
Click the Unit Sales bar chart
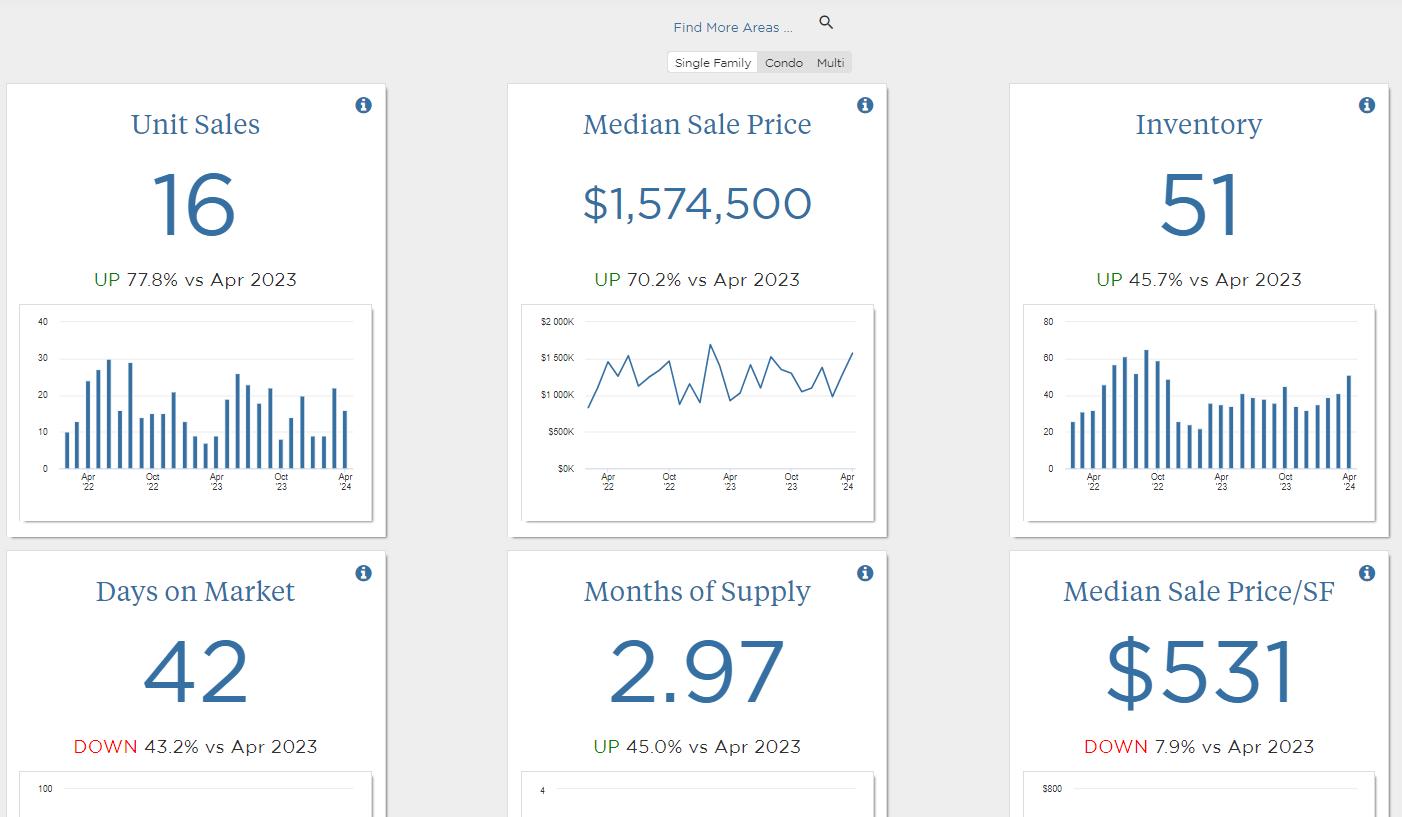click(x=196, y=413)
